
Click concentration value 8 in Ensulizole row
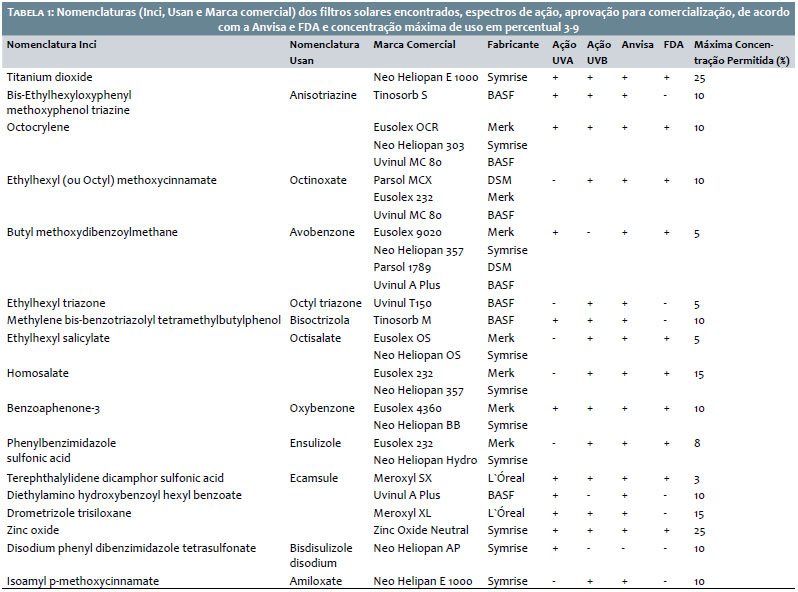(x=697, y=443)
